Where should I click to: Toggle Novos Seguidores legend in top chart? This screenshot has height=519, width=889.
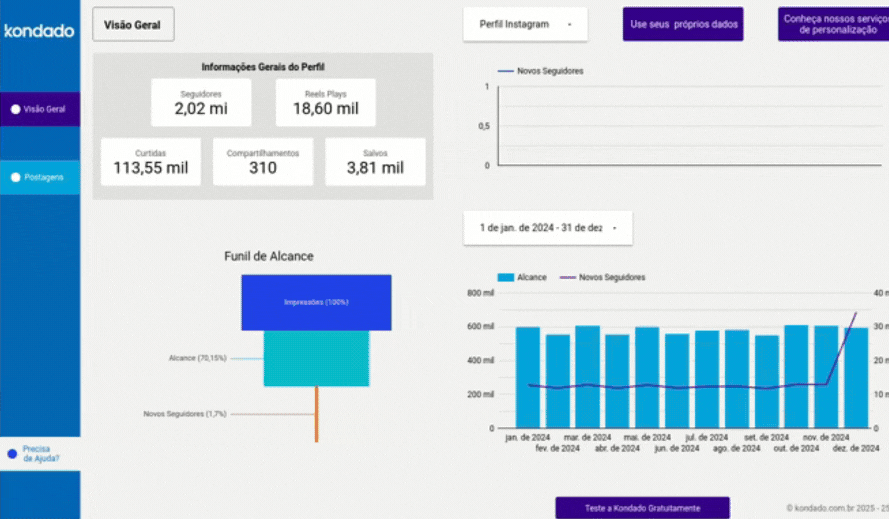click(x=541, y=71)
